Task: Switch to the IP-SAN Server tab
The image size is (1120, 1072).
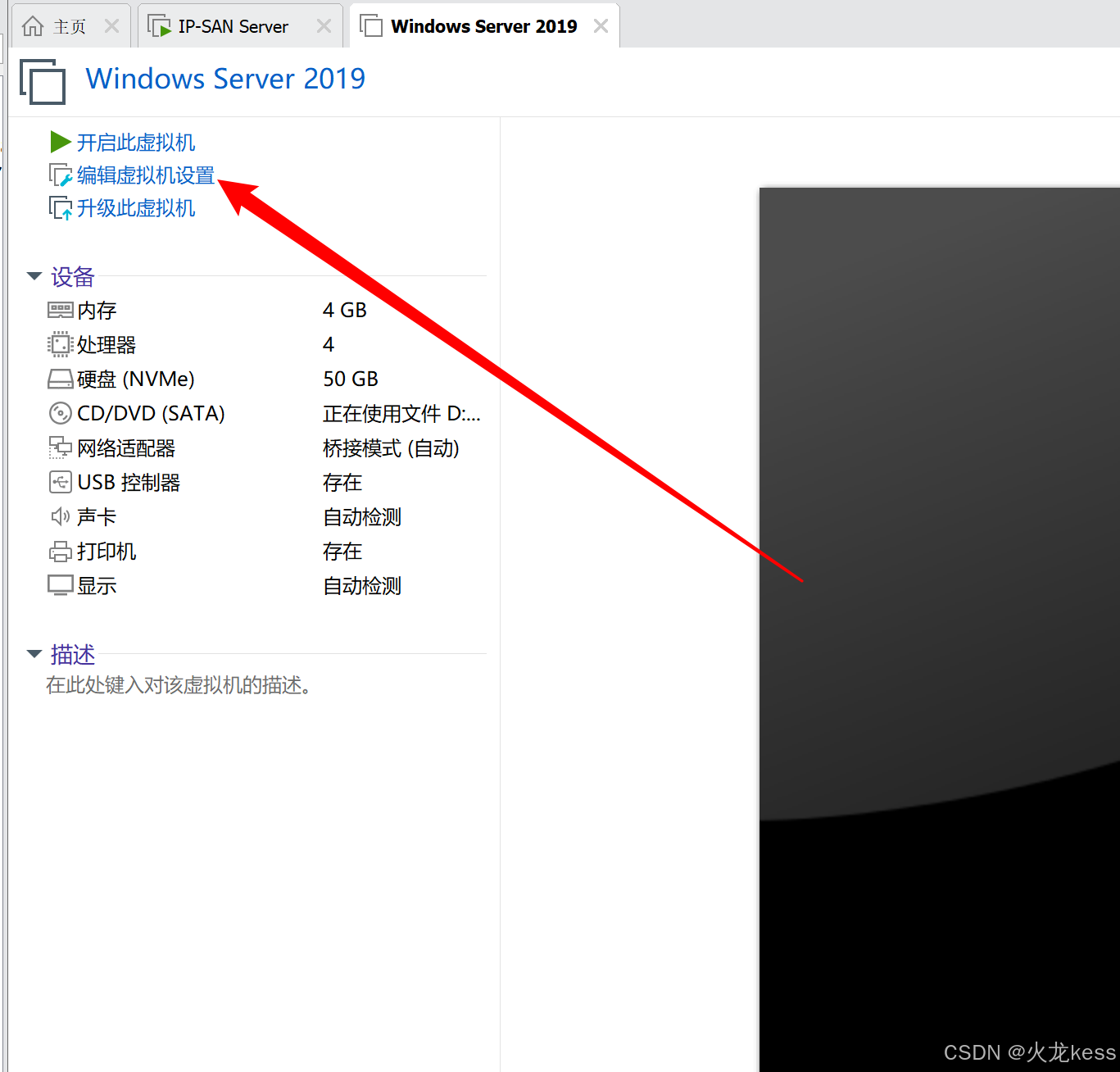Action: [x=240, y=26]
